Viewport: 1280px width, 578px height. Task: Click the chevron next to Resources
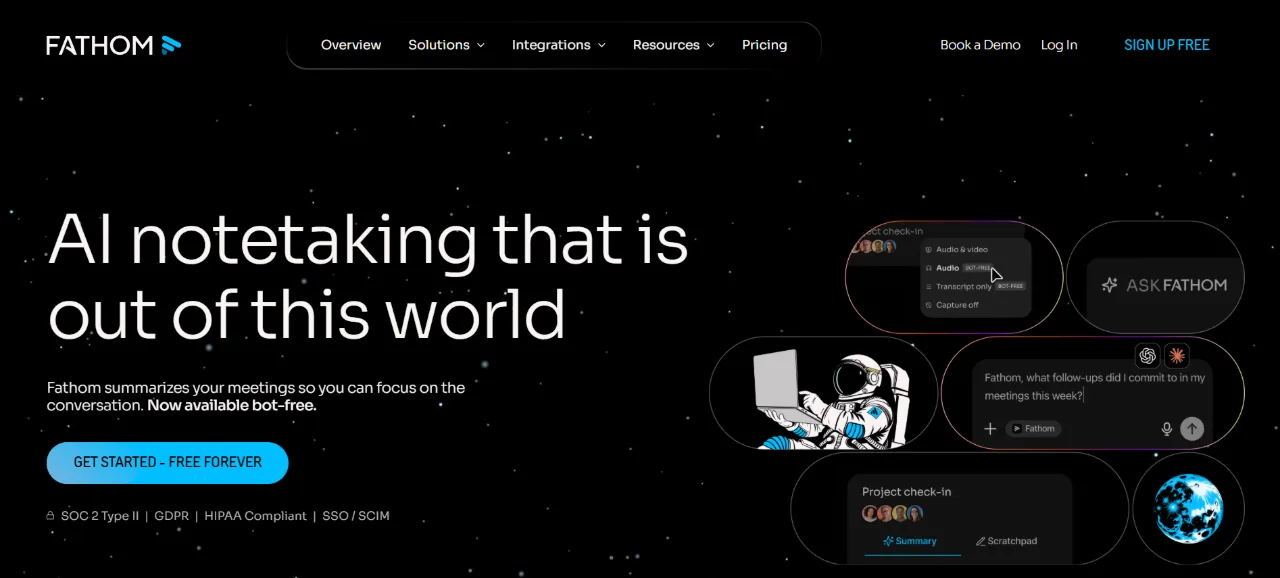pyautogui.click(x=710, y=45)
